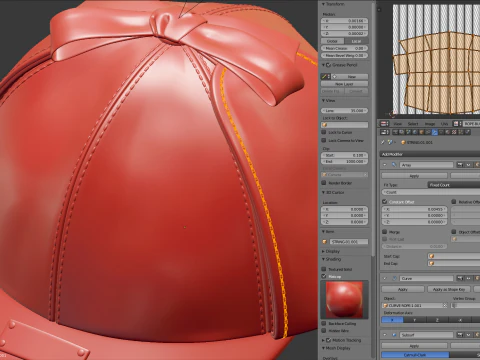This screenshot has height=360, width=480.
Task: Toggle Subsurf modifier viewport visibility icon
Action: pos(469,335)
